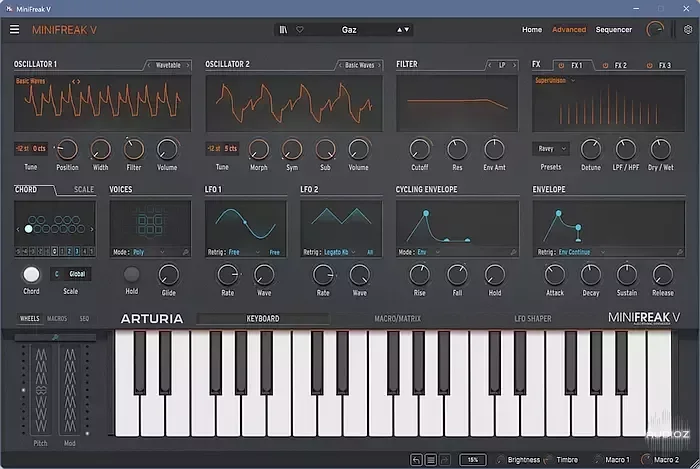
Task: Click chord display left arrow
Action: [x=18, y=229]
